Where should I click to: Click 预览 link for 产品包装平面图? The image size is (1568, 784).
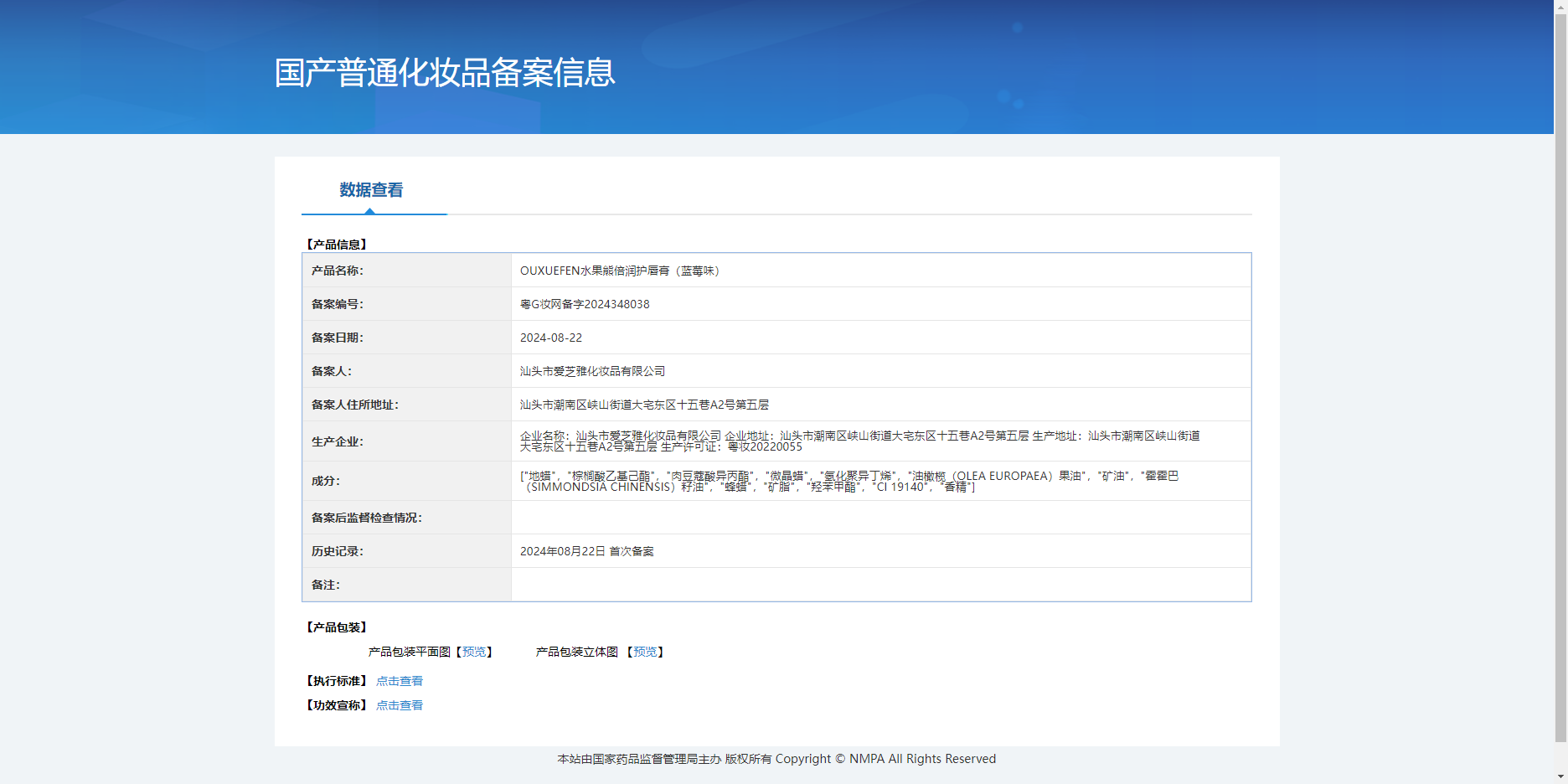point(474,652)
